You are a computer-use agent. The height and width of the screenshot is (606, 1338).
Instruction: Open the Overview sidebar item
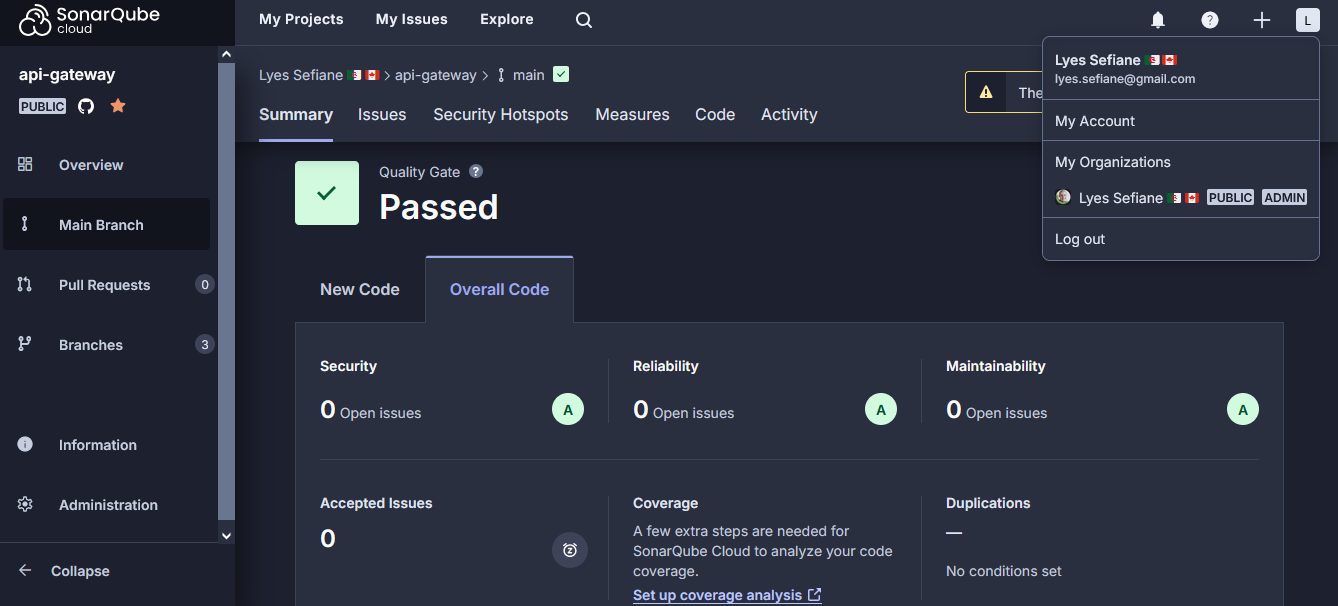106,165
